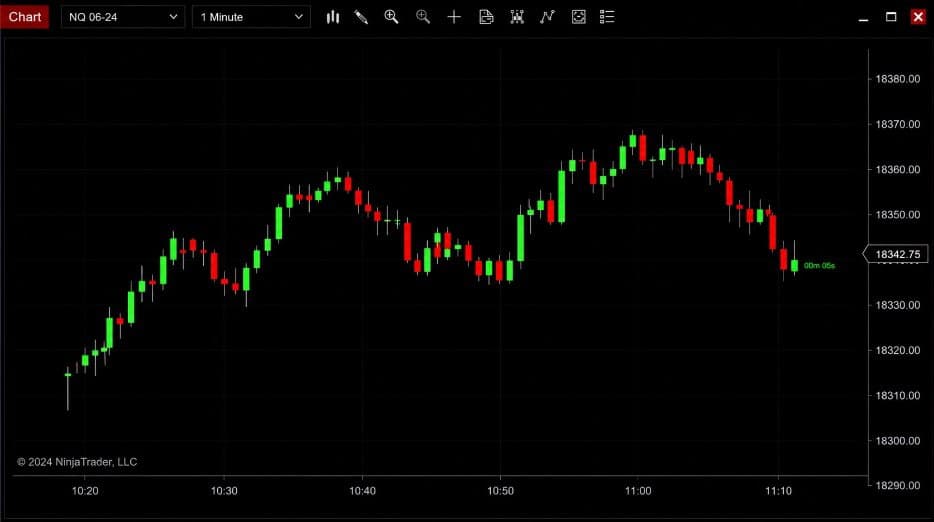Click the 18360.00 price axis label
Viewport: 934px width, 522px height.
[897, 170]
